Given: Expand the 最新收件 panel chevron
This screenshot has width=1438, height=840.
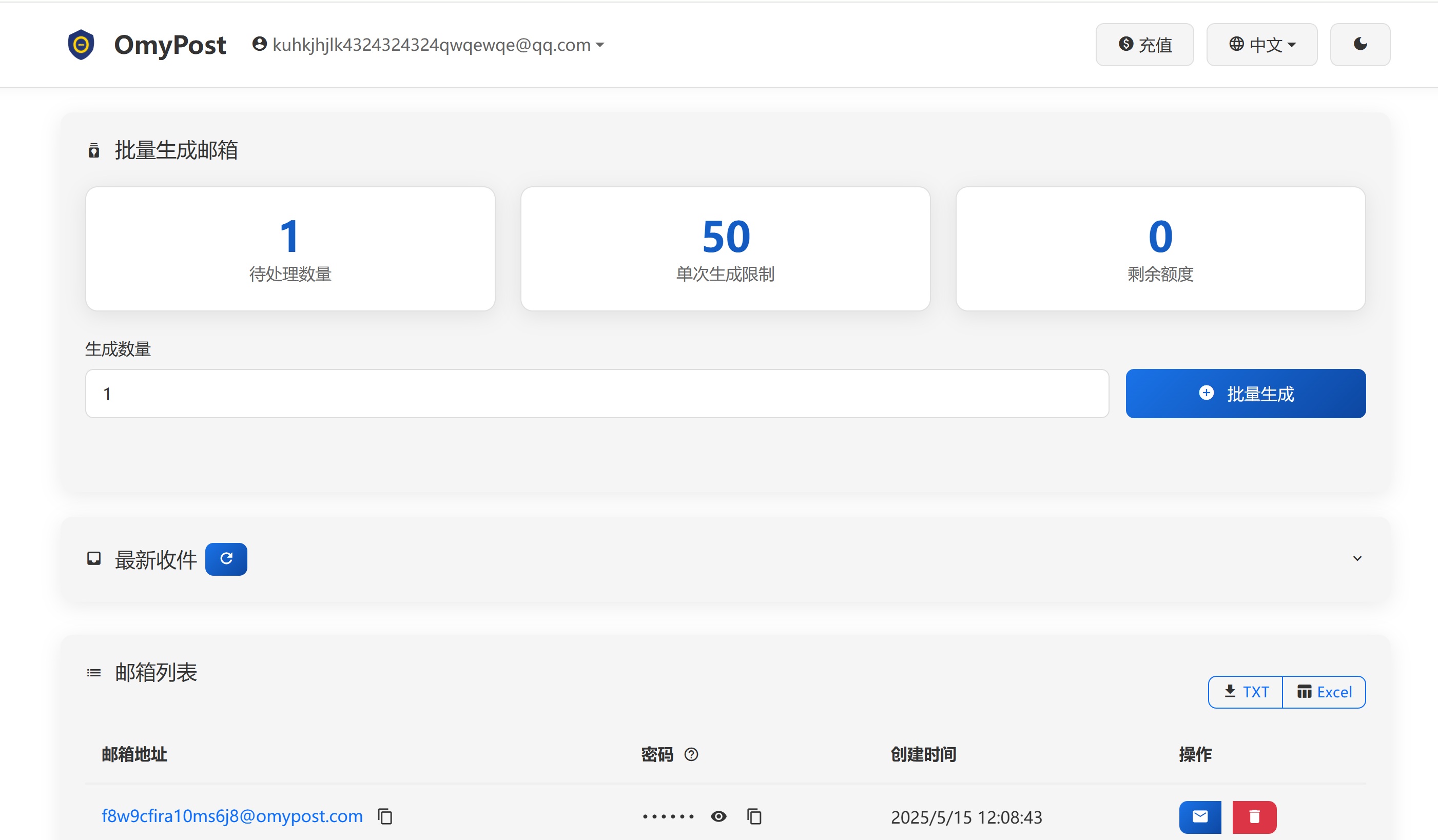Looking at the screenshot, I should [1357, 558].
